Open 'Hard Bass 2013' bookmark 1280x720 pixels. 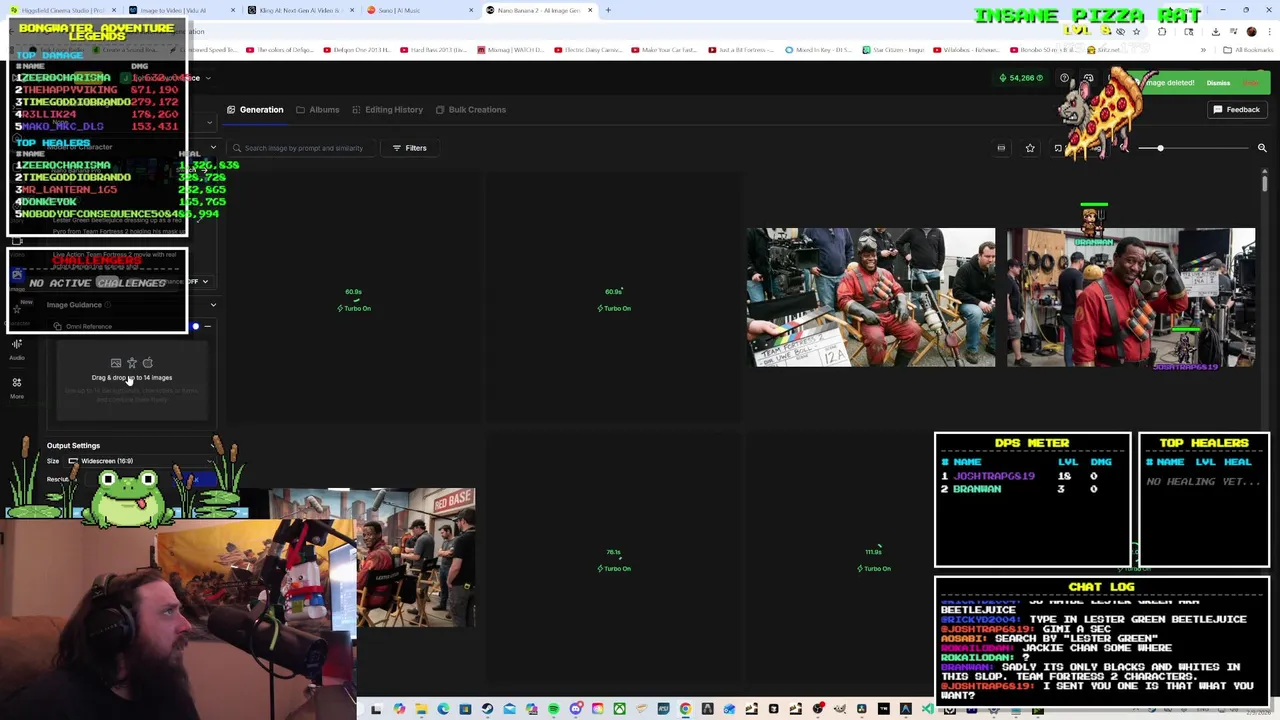(435, 50)
